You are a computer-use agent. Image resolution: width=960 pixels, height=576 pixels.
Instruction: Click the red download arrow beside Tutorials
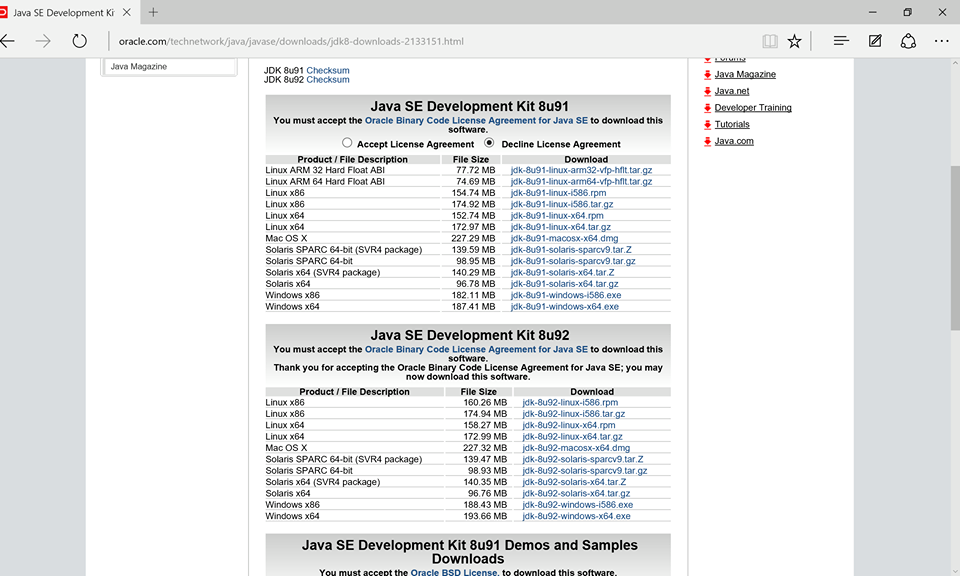pyautogui.click(x=707, y=124)
